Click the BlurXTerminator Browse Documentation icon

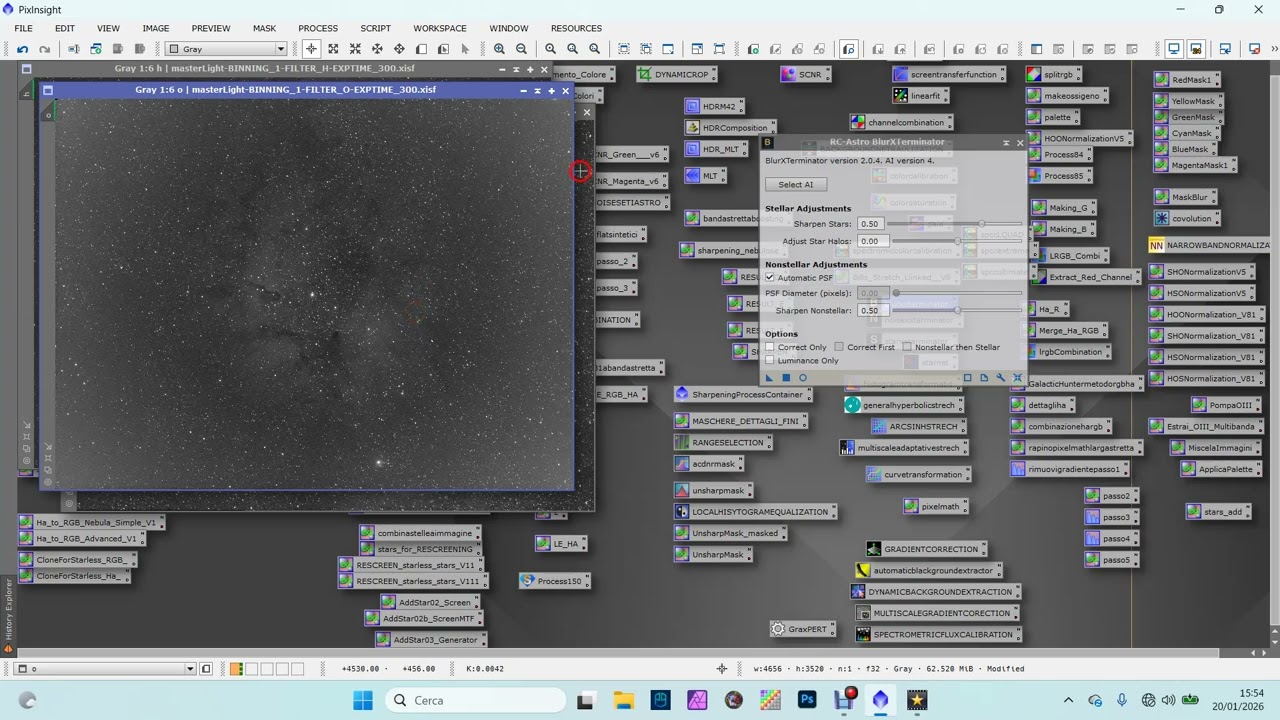(x=984, y=378)
